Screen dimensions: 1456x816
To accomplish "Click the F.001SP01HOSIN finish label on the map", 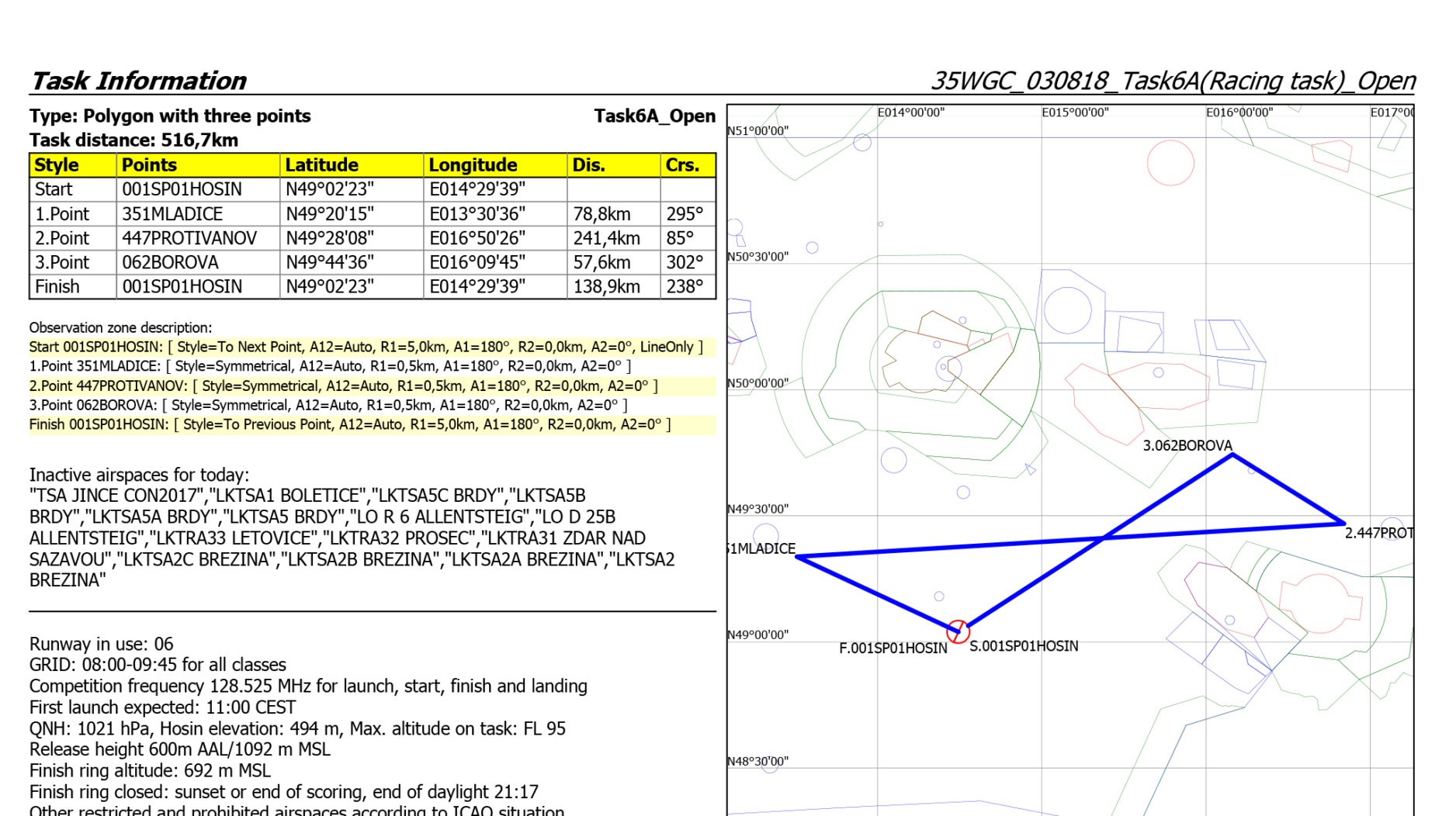I will tap(893, 648).
